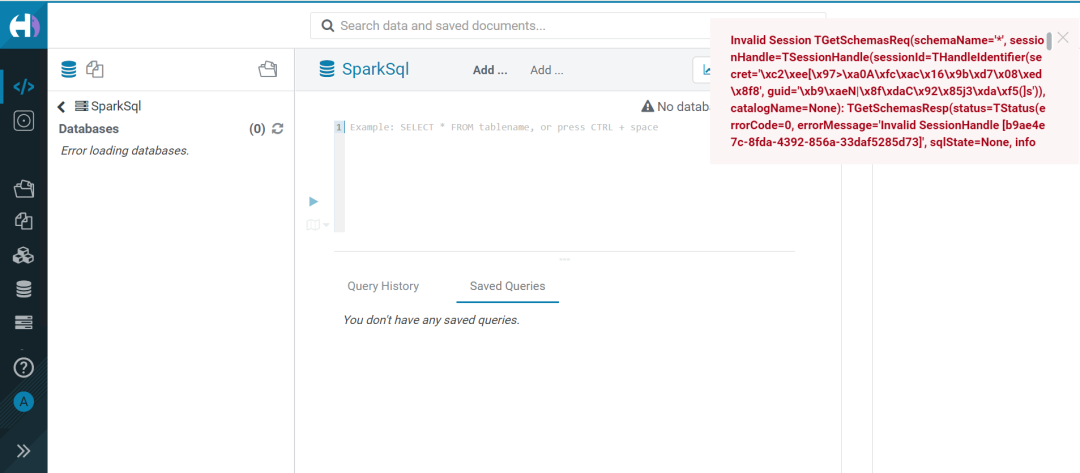Select SQL database icon in assist panel
Image resolution: width=1080 pixels, height=473 pixels.
[x=69, y=70]
